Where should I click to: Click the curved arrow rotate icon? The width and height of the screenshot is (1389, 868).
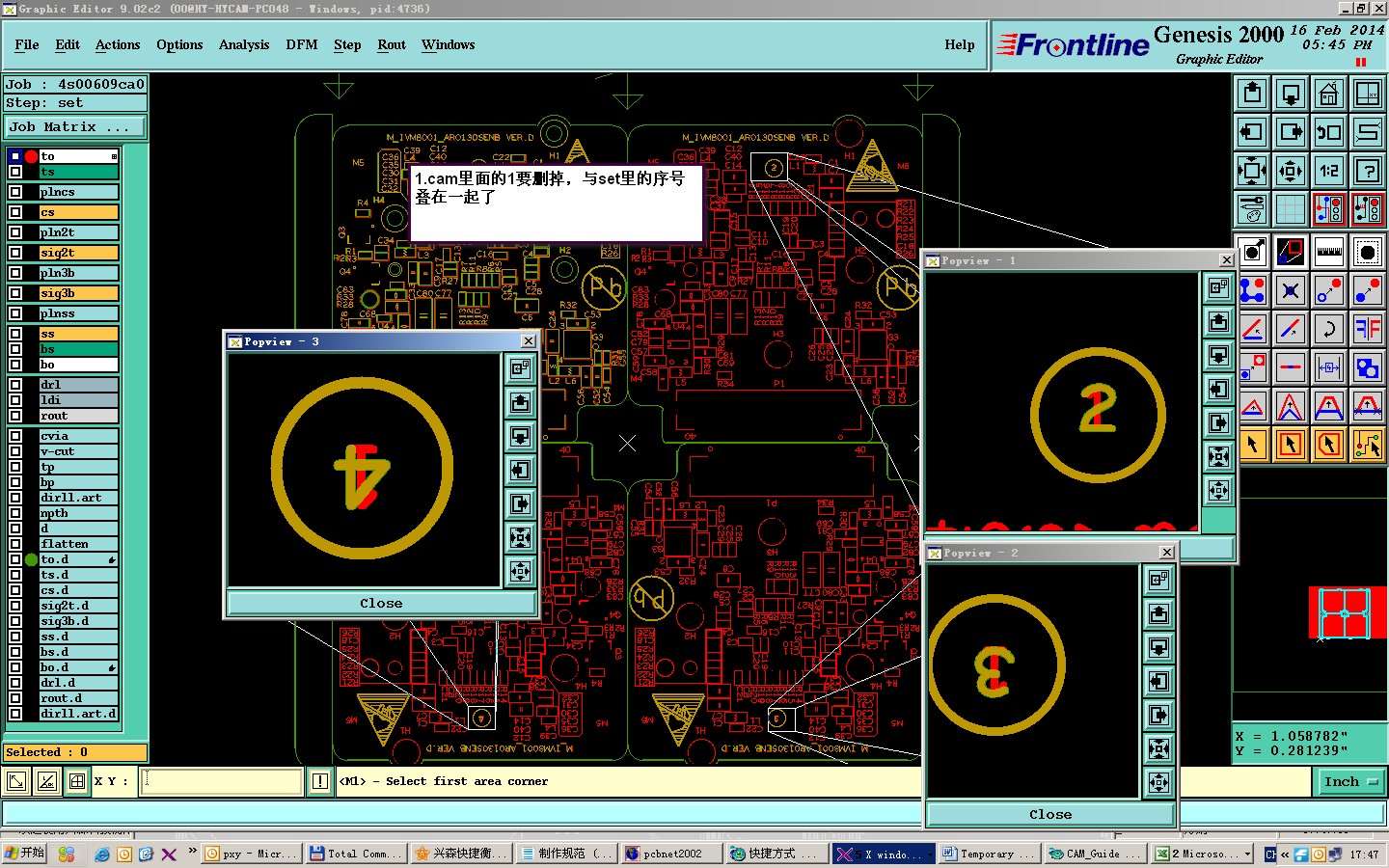[x=1329, y=328]
